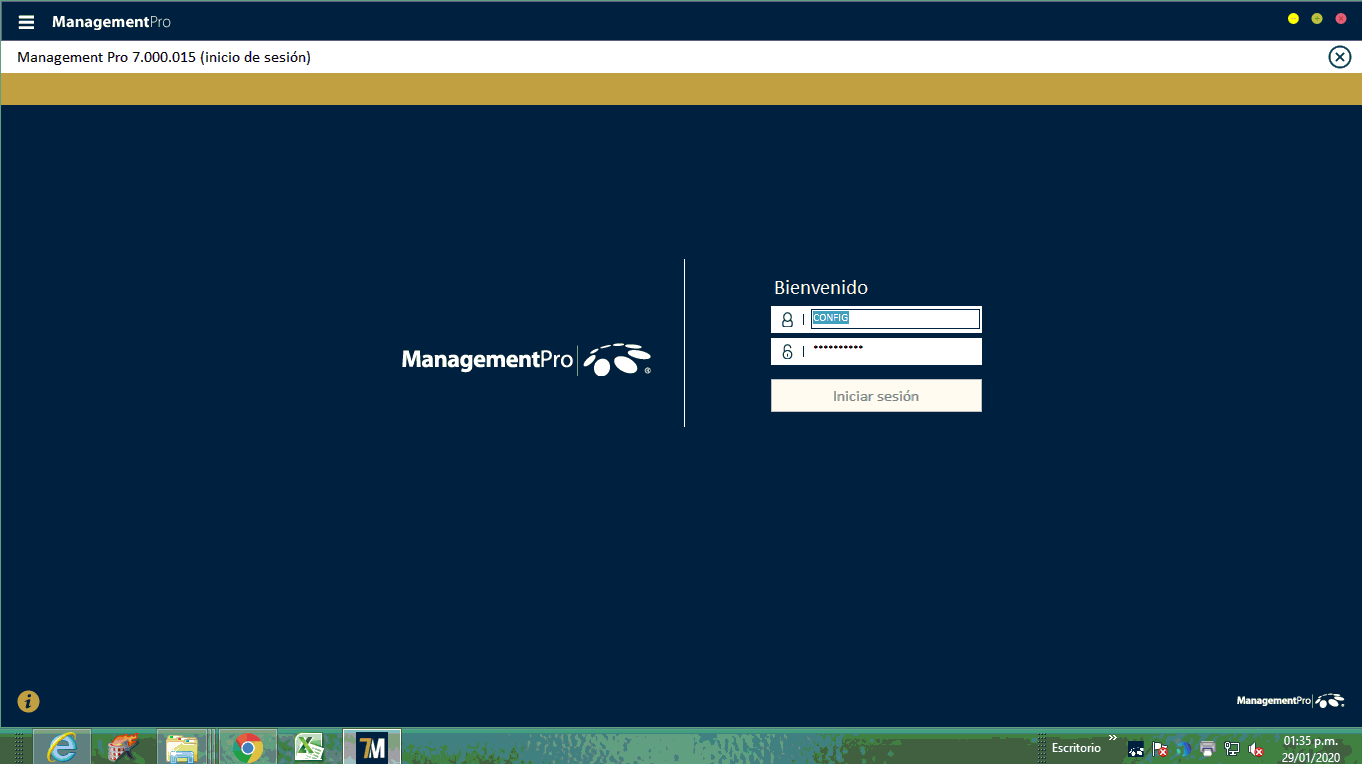1362x764 pixels.
Task: Expand the Escritorio toolbar chevron
Action: (1113, 739)
